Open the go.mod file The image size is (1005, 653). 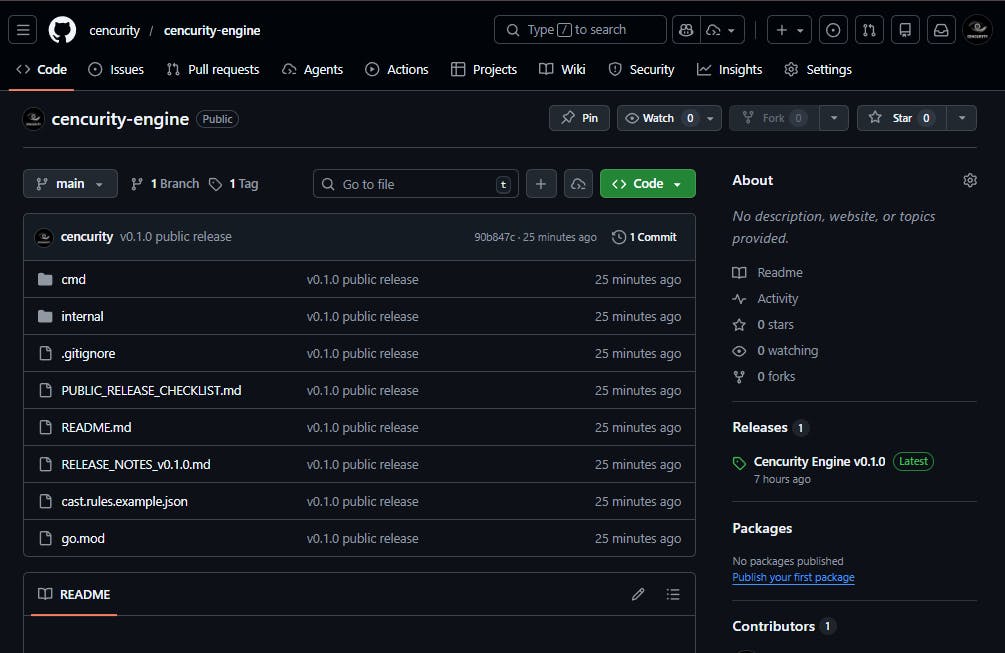[x=83, y=539]
